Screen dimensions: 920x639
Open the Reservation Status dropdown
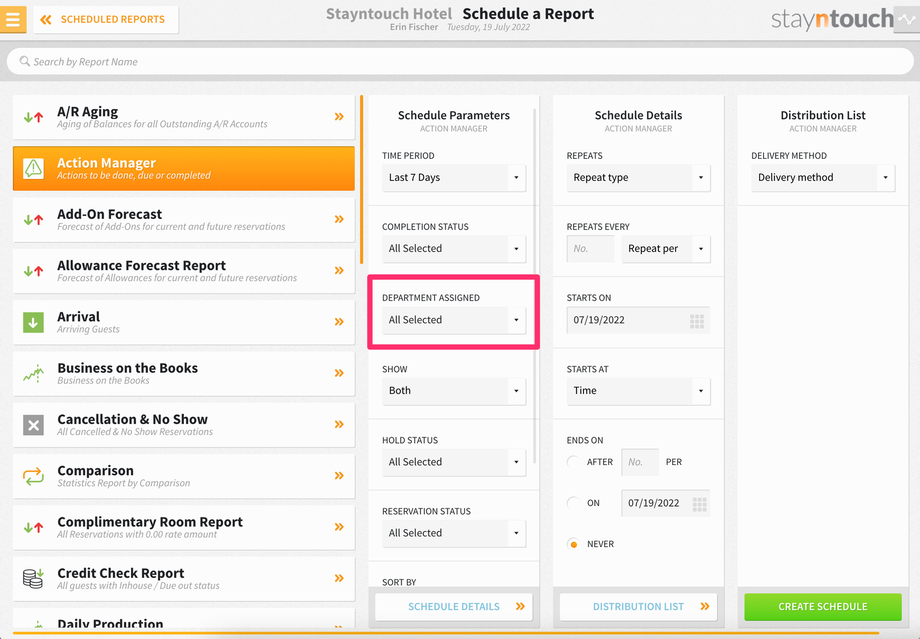click(454, 533)
